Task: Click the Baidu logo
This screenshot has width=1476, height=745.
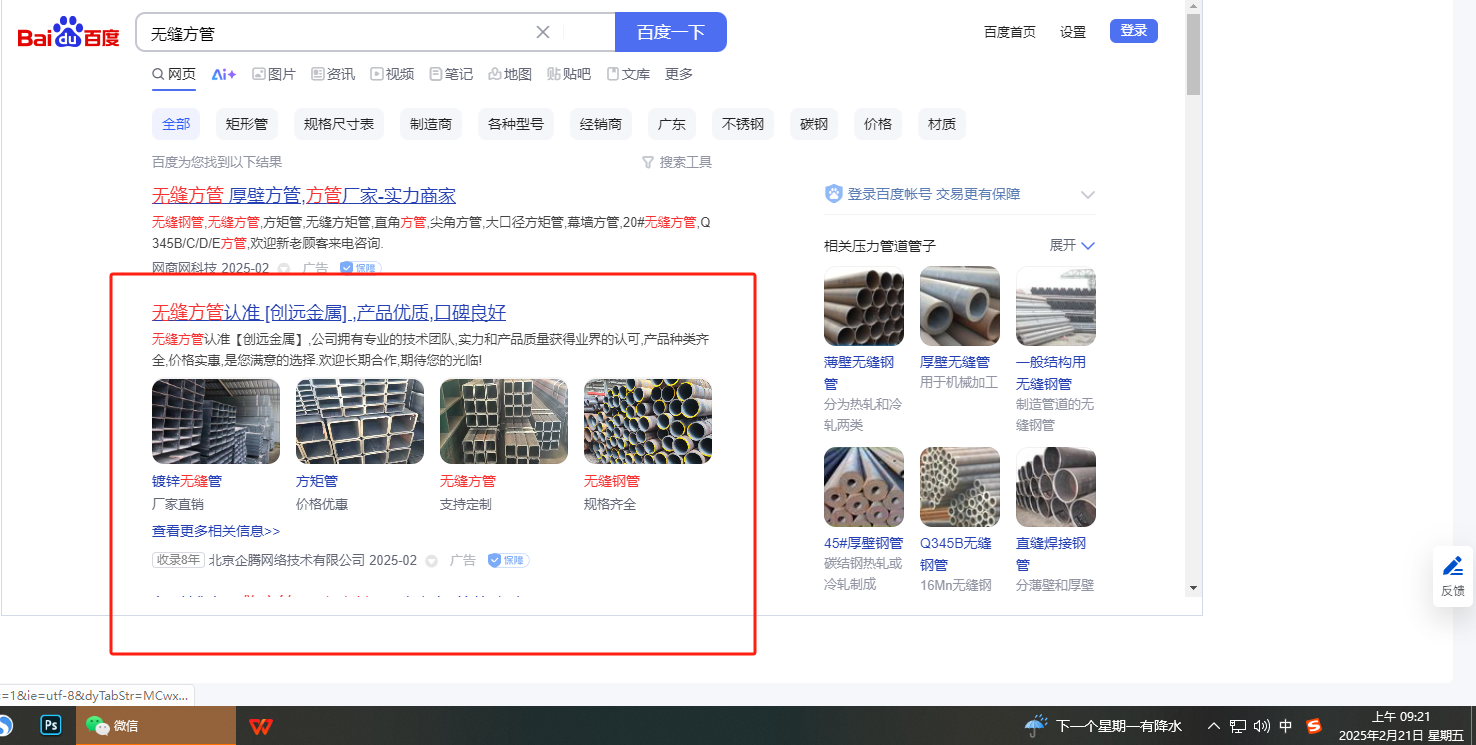Action: pos(68,33)
